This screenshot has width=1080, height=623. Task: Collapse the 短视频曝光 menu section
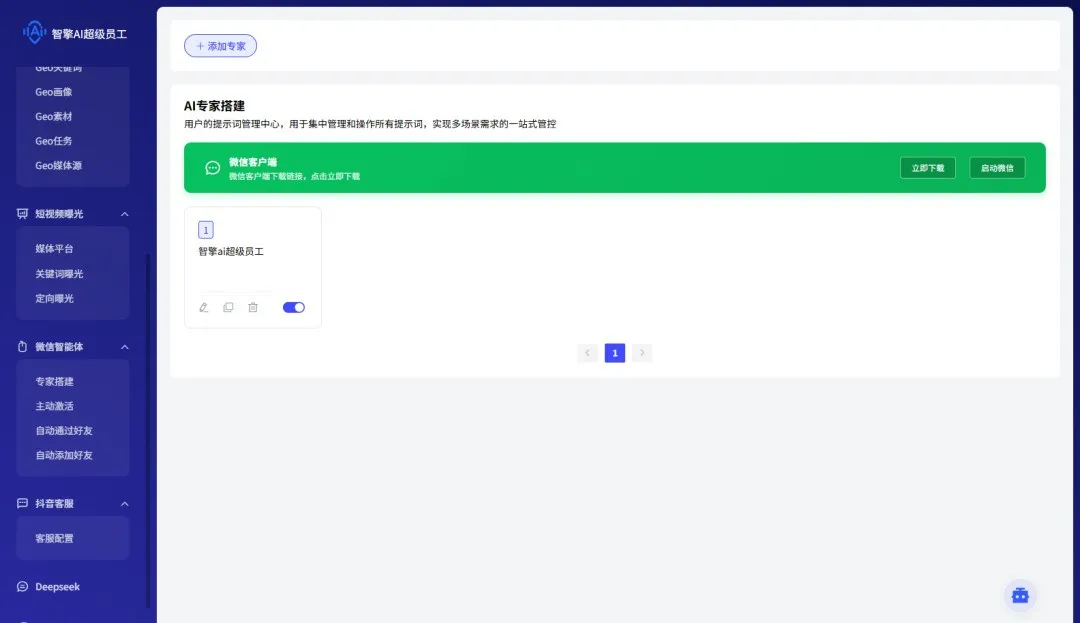pos(125,214)
